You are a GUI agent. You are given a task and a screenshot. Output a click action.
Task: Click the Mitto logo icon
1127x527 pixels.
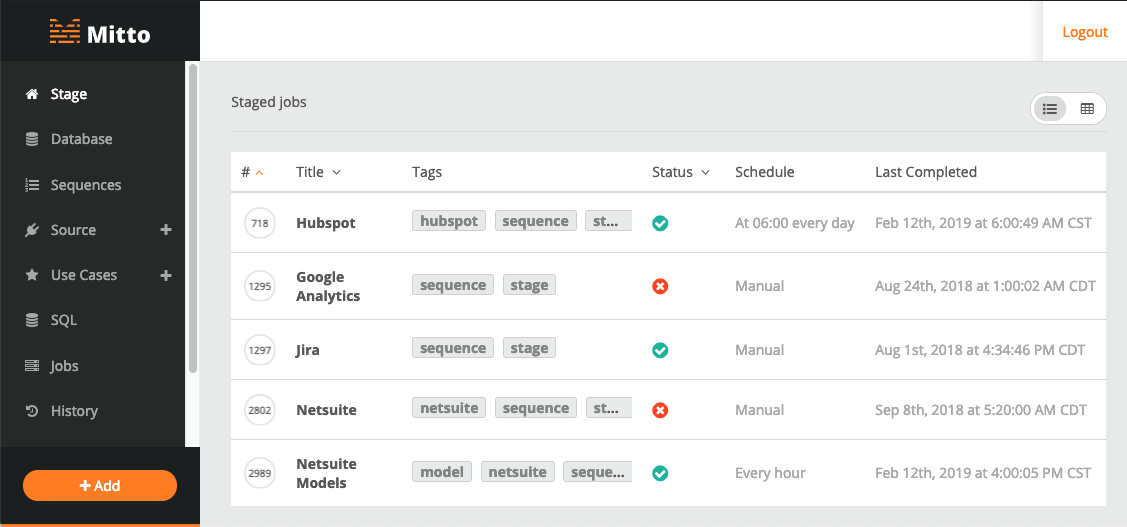click(65, 33)
